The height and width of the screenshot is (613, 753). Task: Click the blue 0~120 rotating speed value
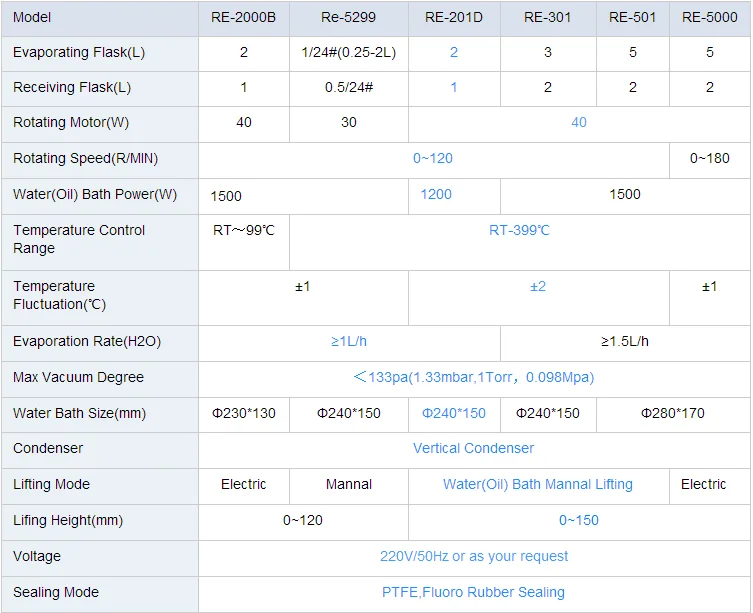click(434, 158)
